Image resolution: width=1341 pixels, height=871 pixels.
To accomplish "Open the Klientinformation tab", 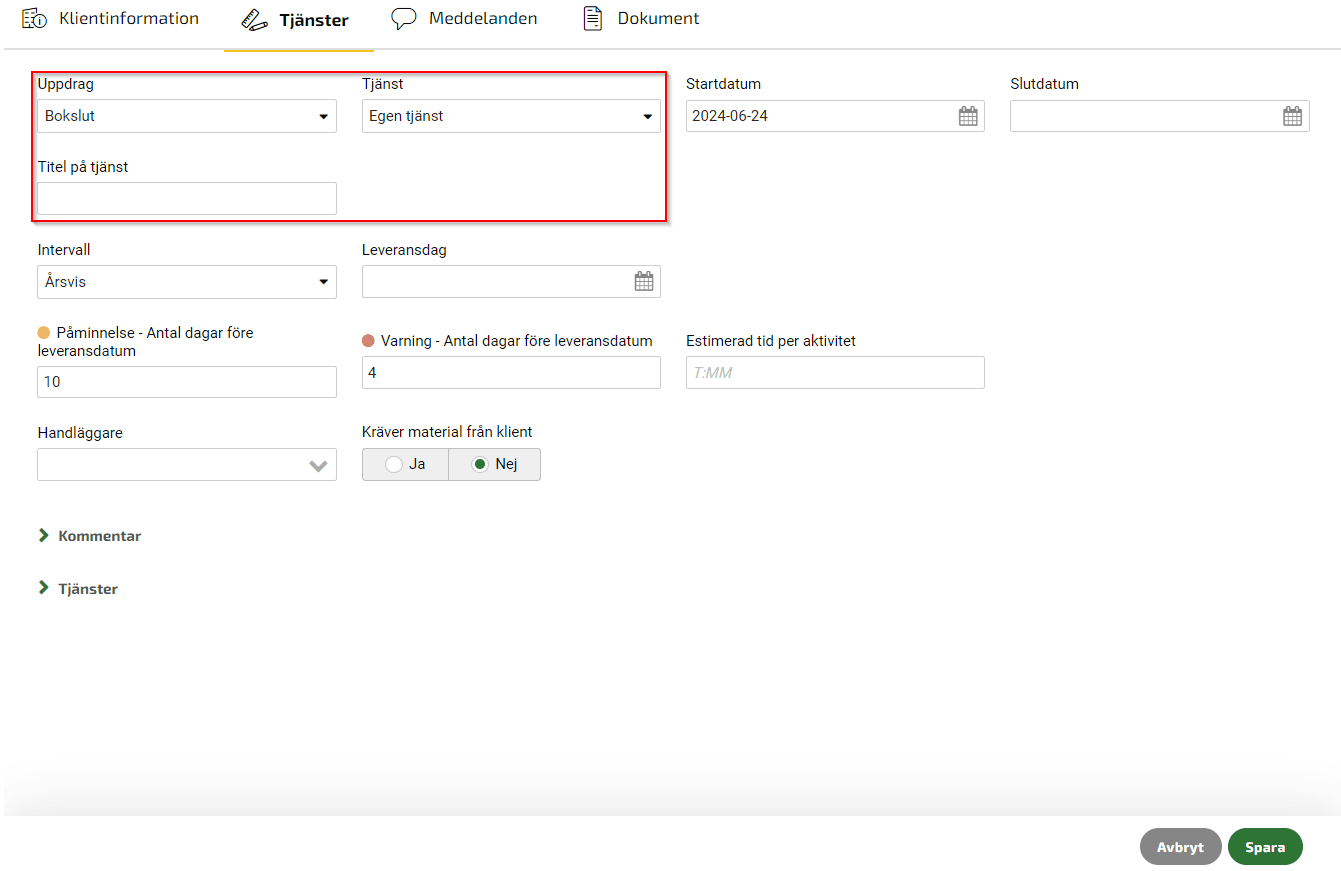I will pyautogui.click(x=110, y=19).
